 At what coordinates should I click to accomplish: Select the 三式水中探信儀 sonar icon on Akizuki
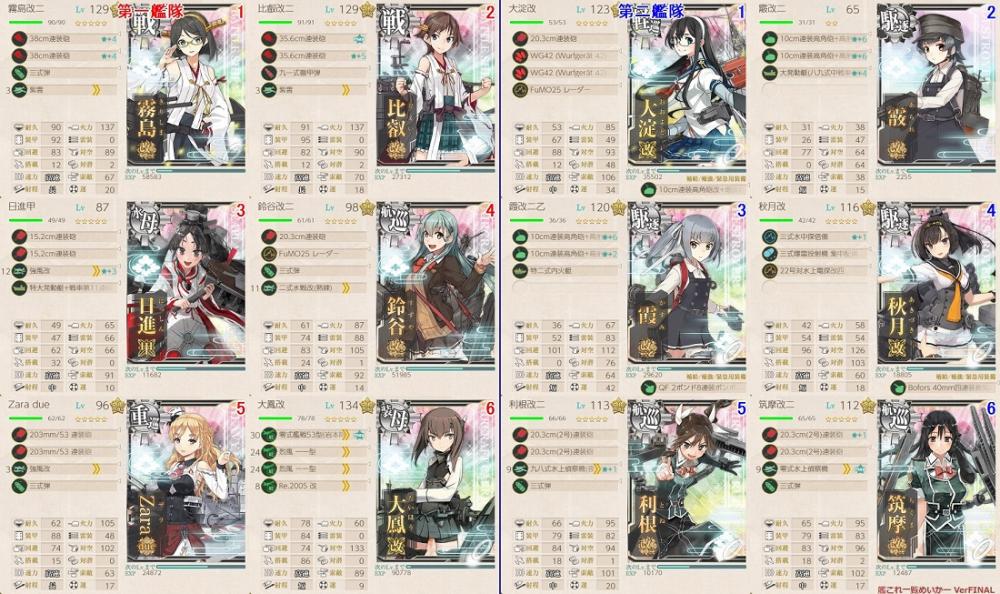coord(770,237)
